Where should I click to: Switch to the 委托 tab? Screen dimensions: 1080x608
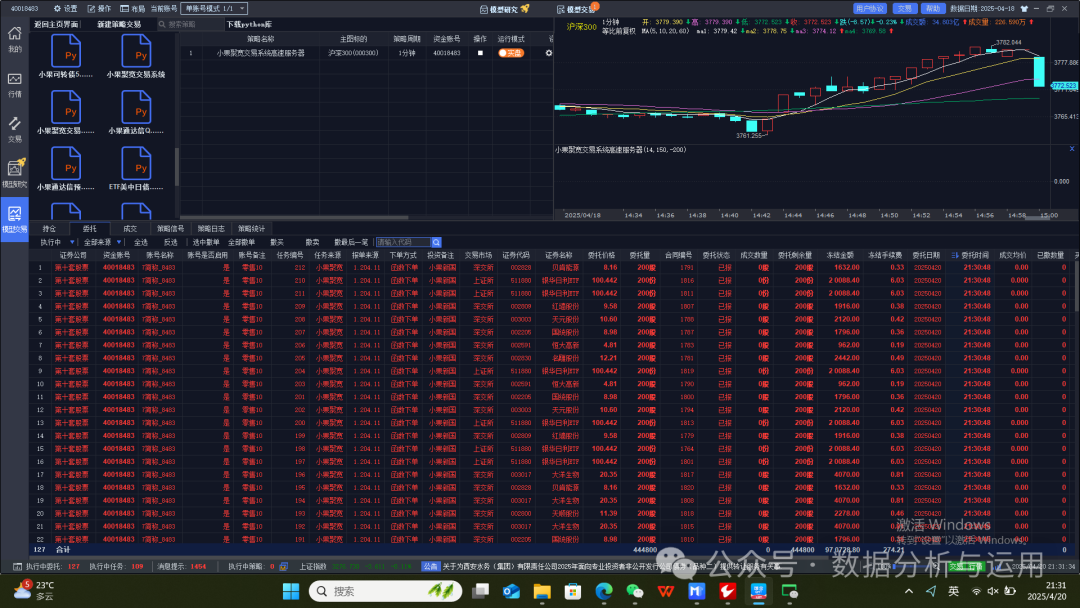tap(90, 229)
